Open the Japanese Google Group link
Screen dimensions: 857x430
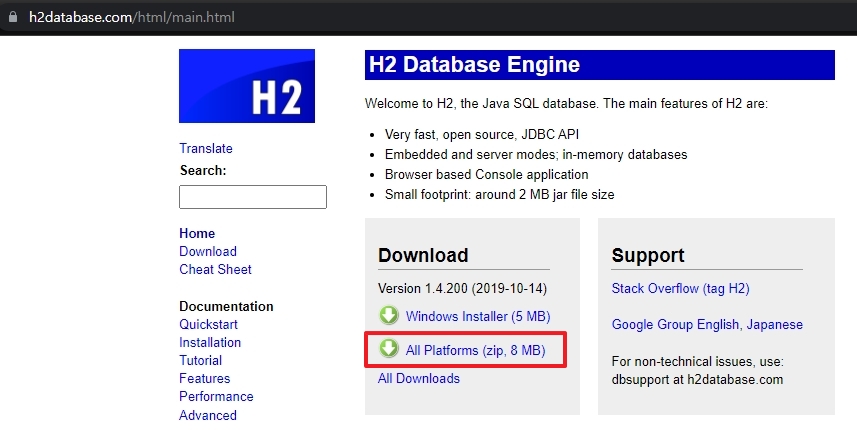774,325
